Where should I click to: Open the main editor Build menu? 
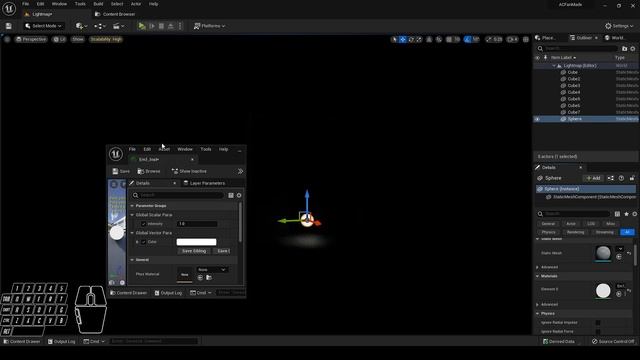pyautogui.click(x=98, y=4)
